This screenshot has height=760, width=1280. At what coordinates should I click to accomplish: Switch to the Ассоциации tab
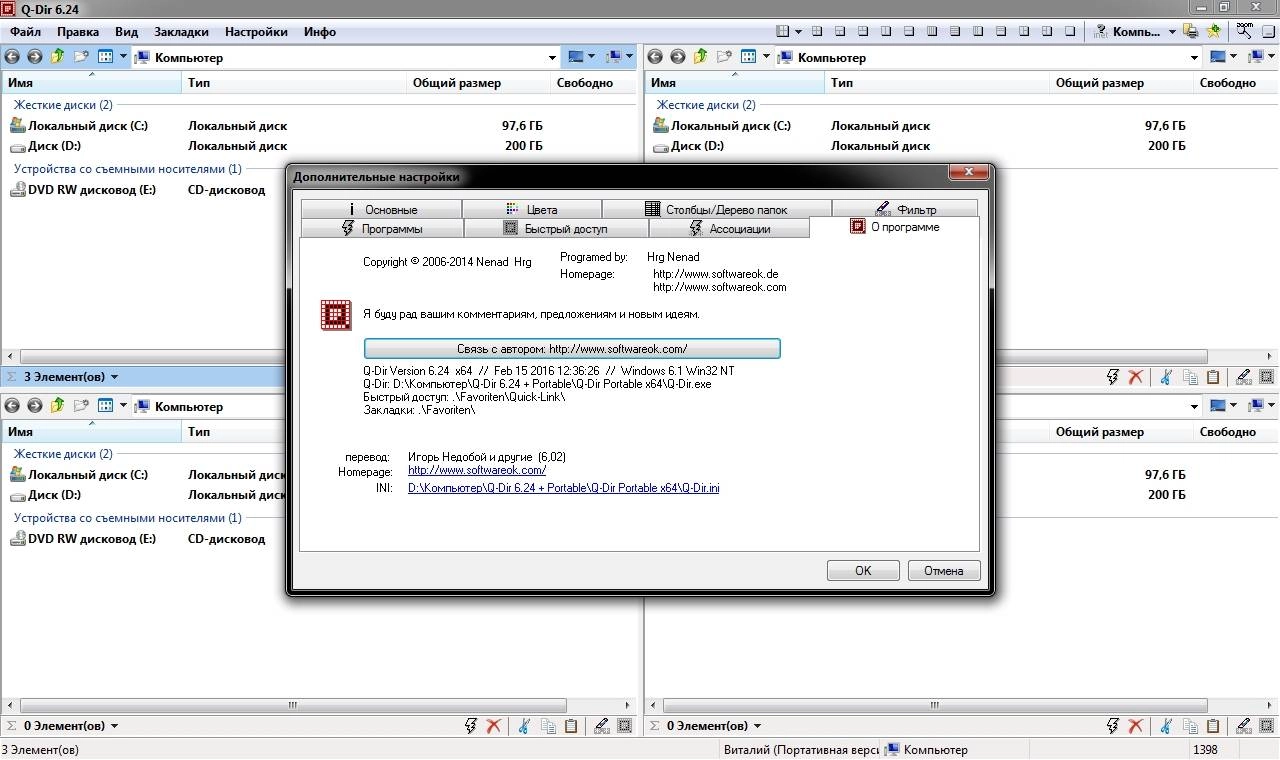730,228
